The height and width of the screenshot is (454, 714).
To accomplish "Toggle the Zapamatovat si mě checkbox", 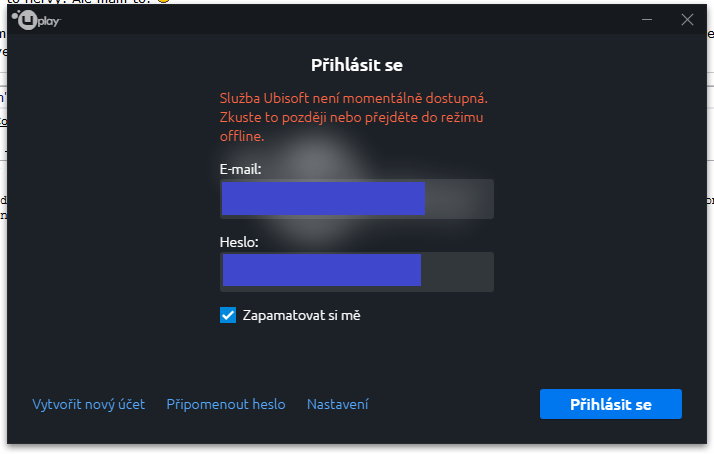I will [228, 315].
